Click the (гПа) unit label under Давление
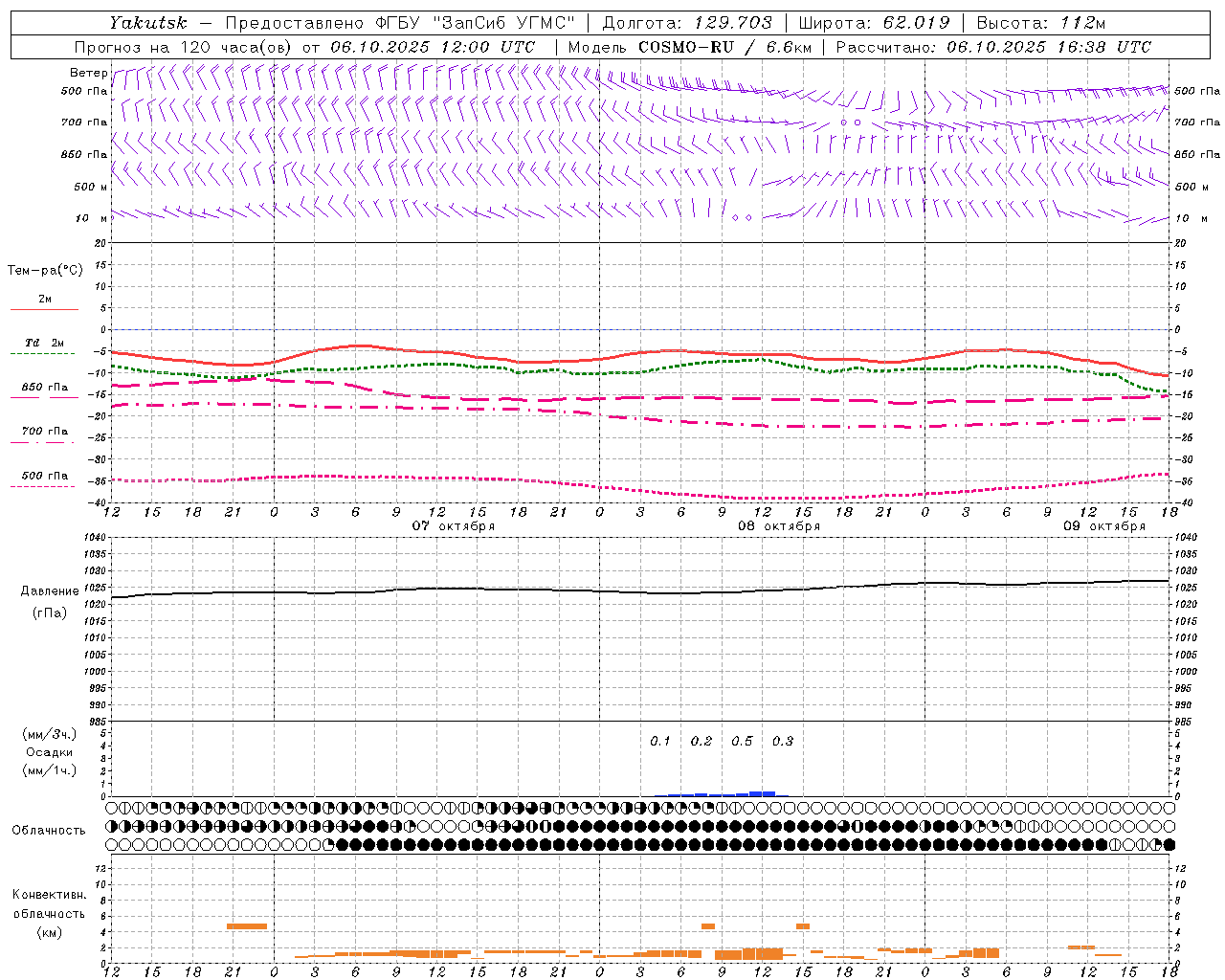 50,613
